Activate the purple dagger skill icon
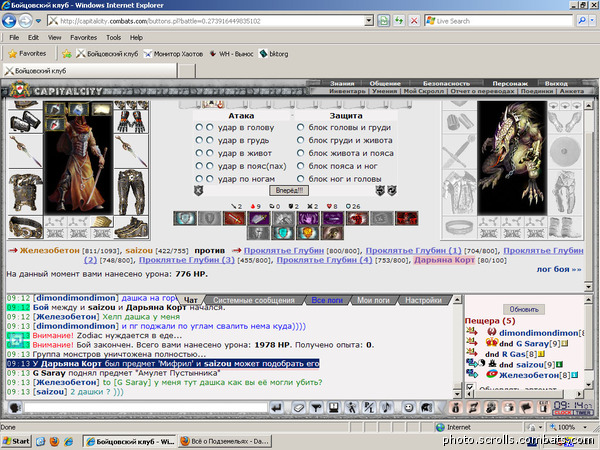The image size is (600, 450). [333, 218]
